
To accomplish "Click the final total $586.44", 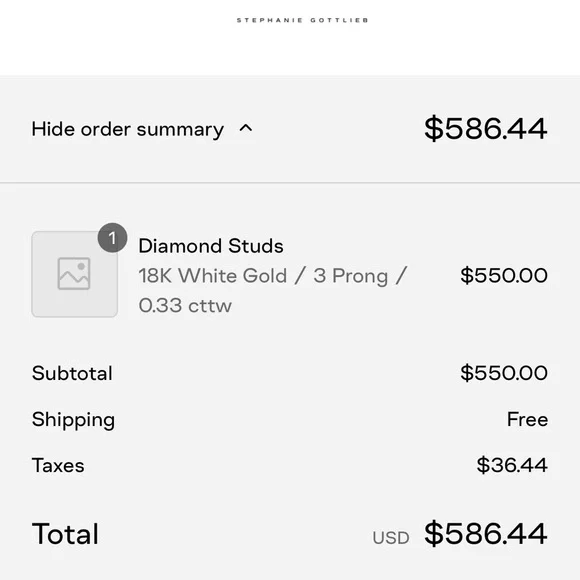I will click(486, 533).
